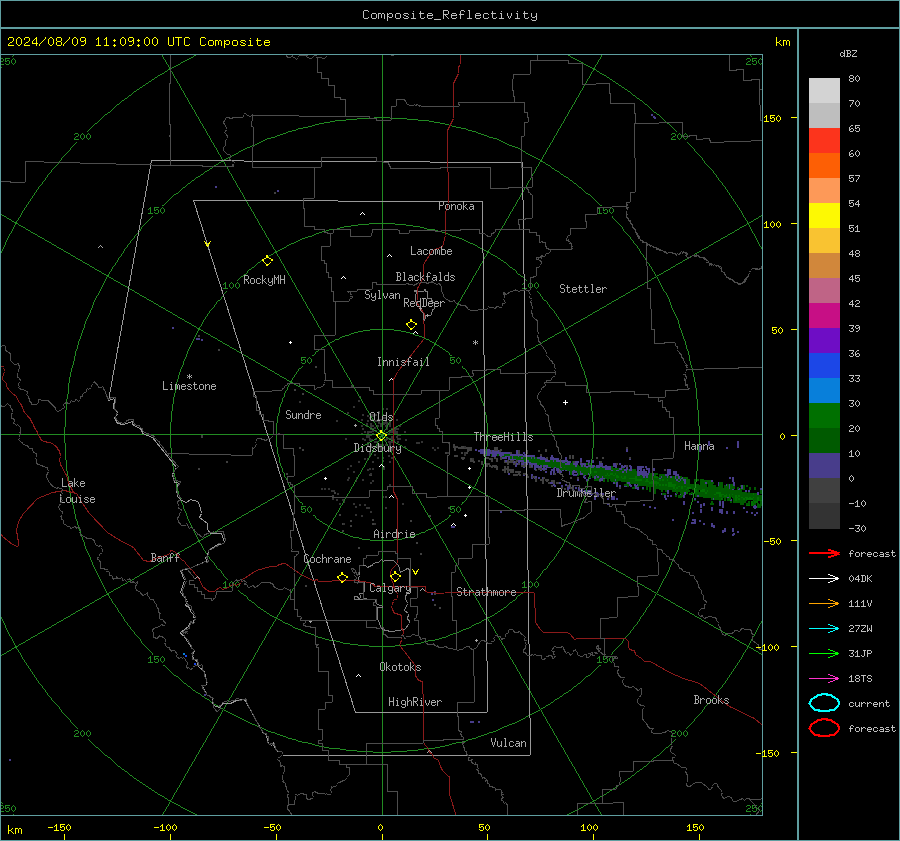
Task: Select the light gray 80–70 dBZ swatch
Action: point(824,91)
